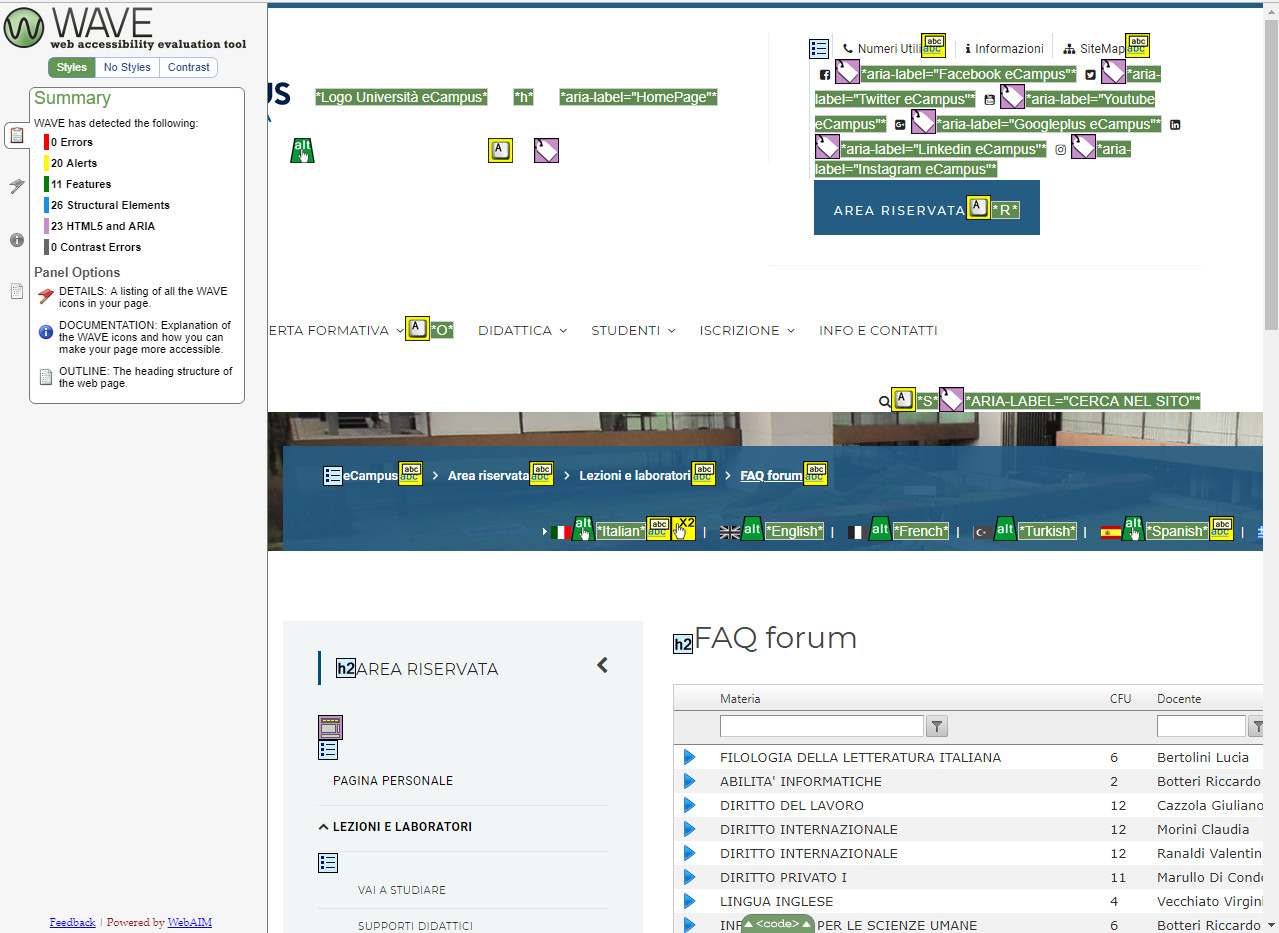Screen dimensions: 1279x933
Task: Click the code toggle tab at bottom
Action: tap(777, 924)
